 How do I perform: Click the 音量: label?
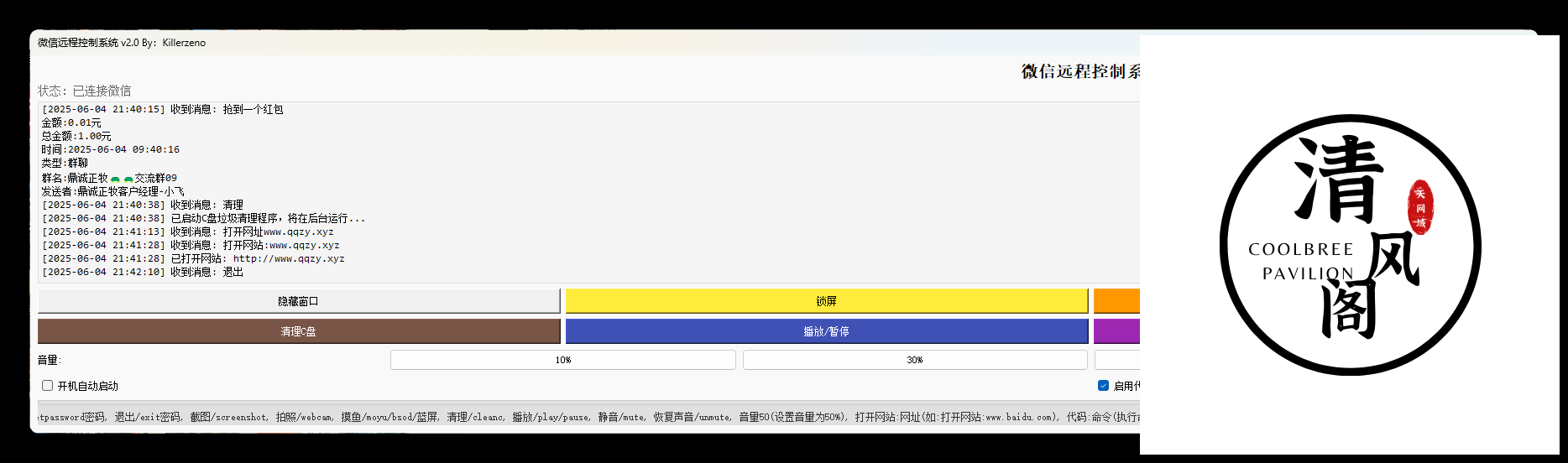[x=50, y=360]
